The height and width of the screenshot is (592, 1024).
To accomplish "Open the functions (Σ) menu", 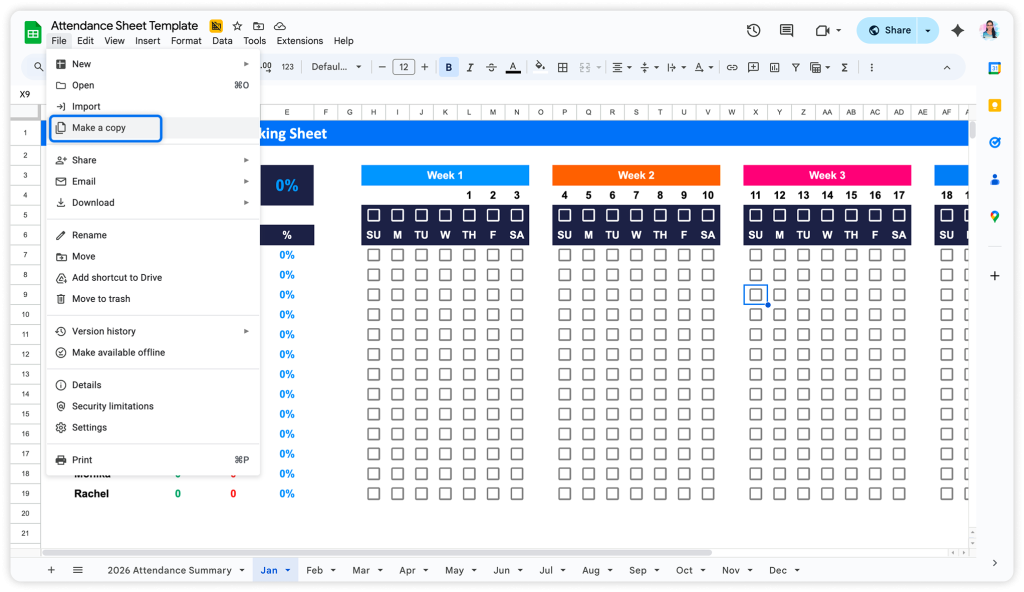I will point(845,66).
